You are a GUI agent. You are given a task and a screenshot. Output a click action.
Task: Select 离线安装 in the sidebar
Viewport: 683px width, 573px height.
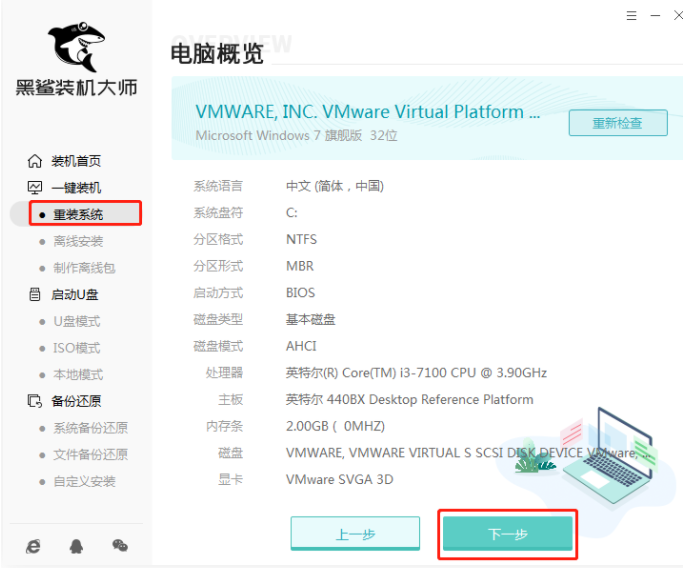[x=78, y=241]
